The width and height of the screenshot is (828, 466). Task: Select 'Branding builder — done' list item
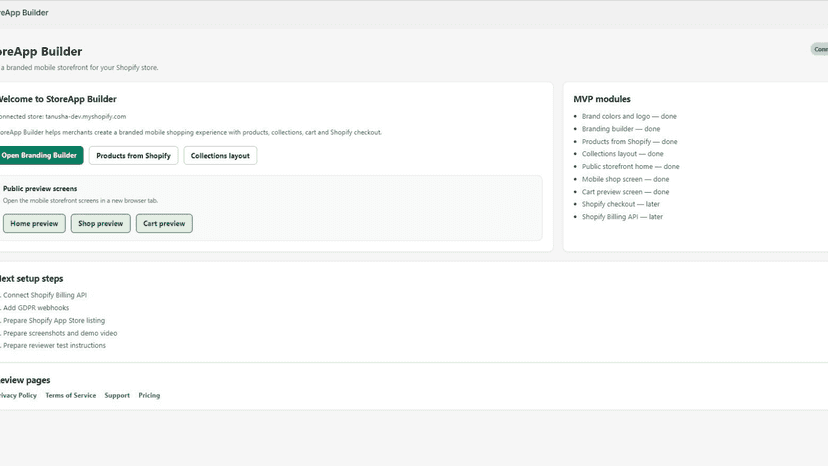(621, 129)
